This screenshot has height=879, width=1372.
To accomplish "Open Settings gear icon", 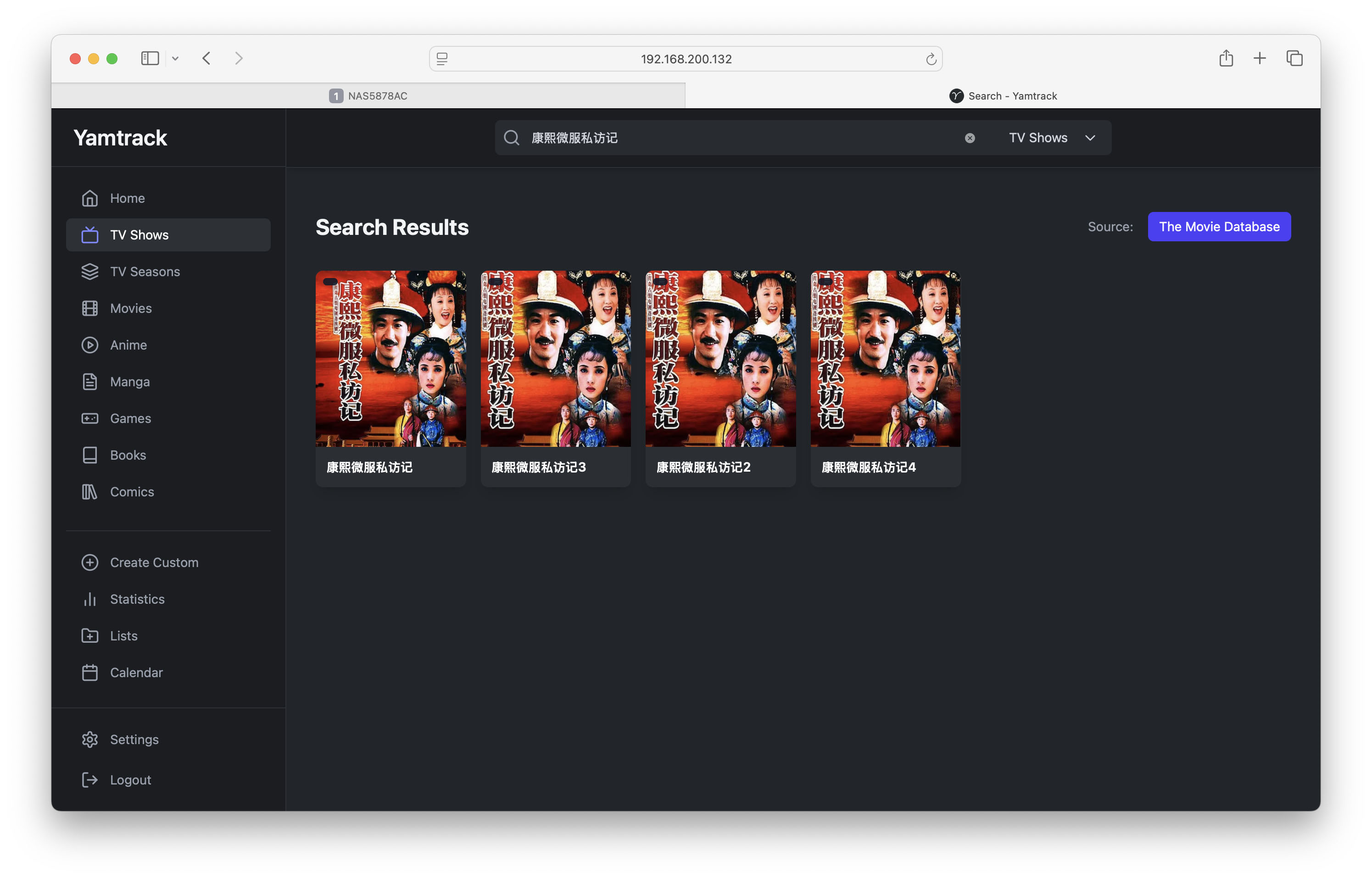I will tap(89, 739).
